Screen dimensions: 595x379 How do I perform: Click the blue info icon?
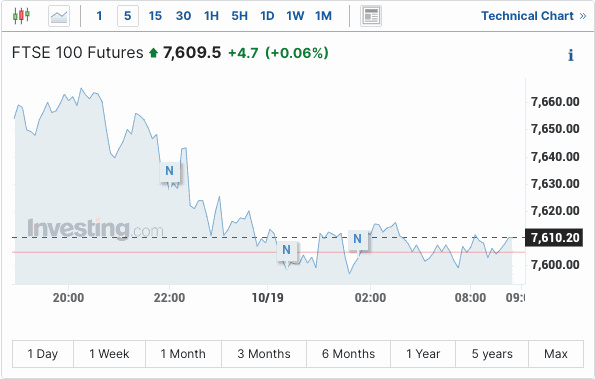[571, 55]
